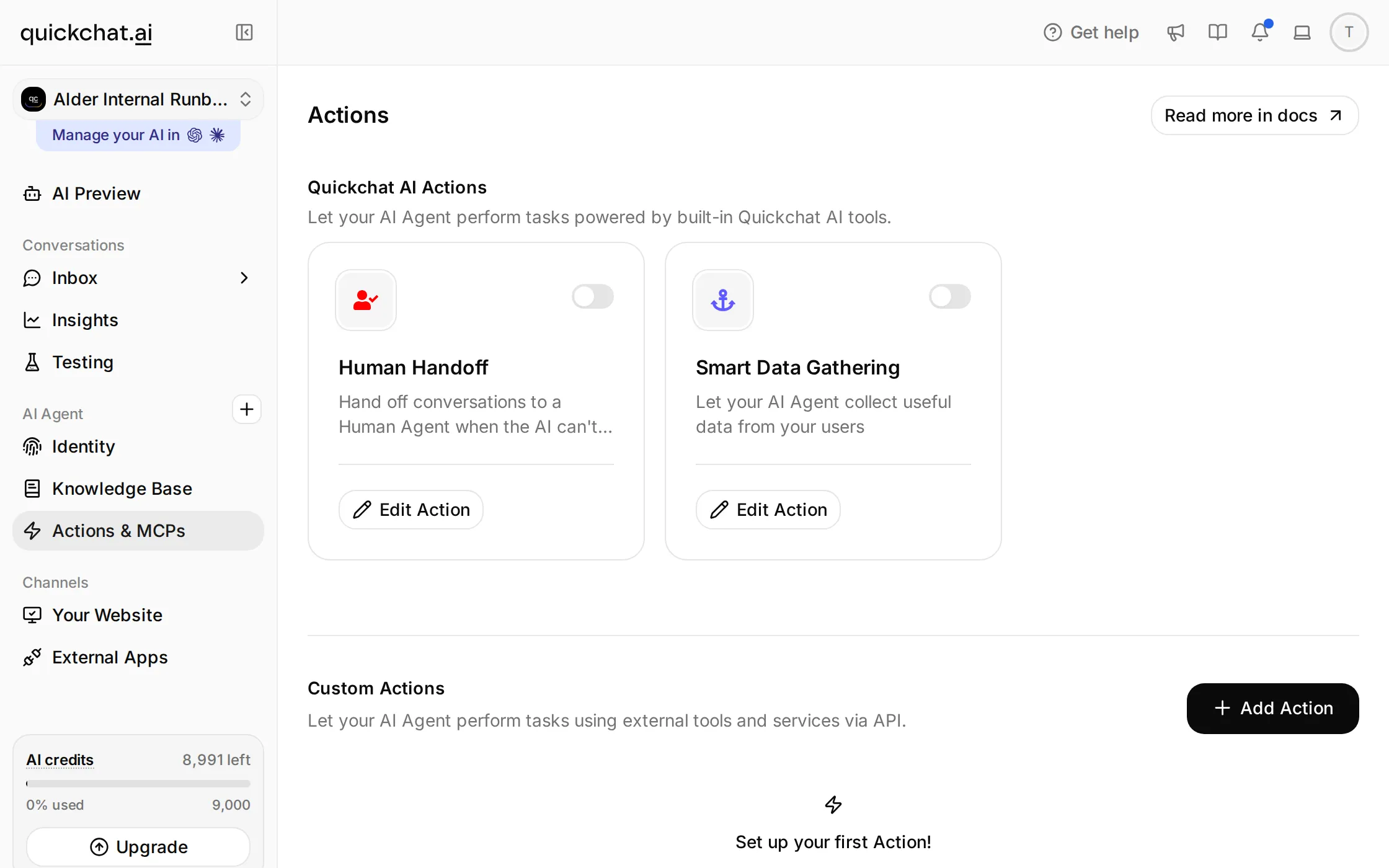The image size is (1389, 868).
Task: Open the Identity settings
Action: pyautogui.click(x=138, y=446)
